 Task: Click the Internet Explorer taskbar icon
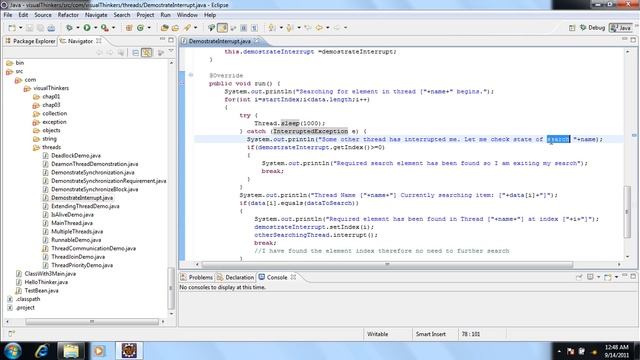point(42,351)
